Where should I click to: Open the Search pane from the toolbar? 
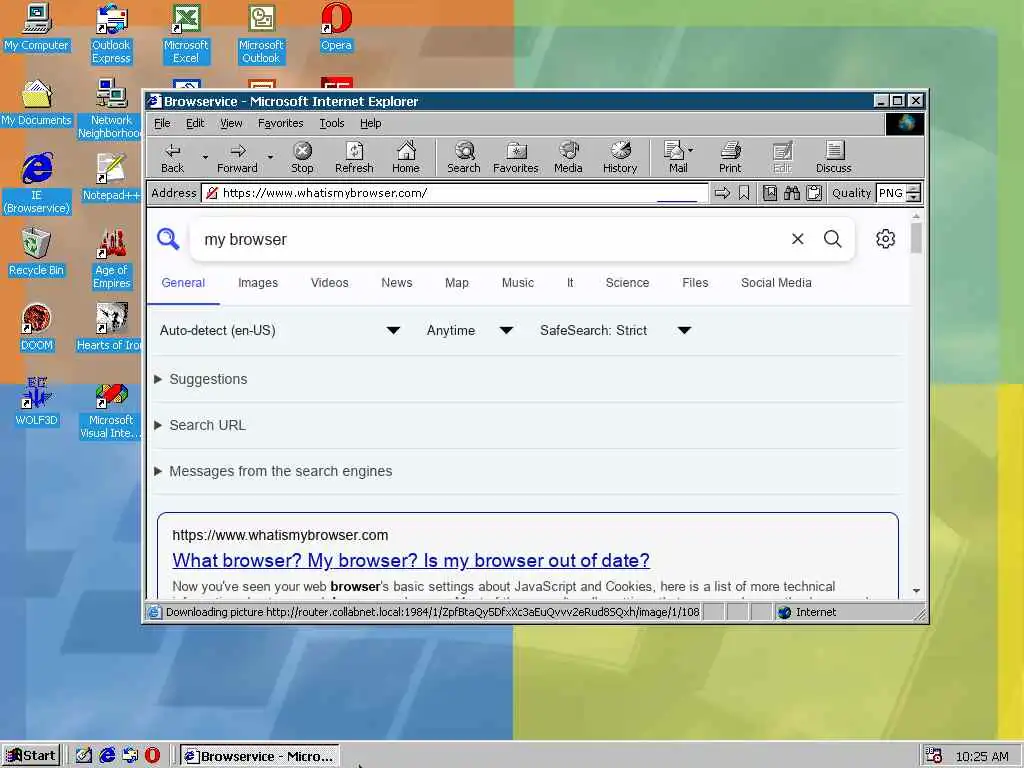pos(464,158)
